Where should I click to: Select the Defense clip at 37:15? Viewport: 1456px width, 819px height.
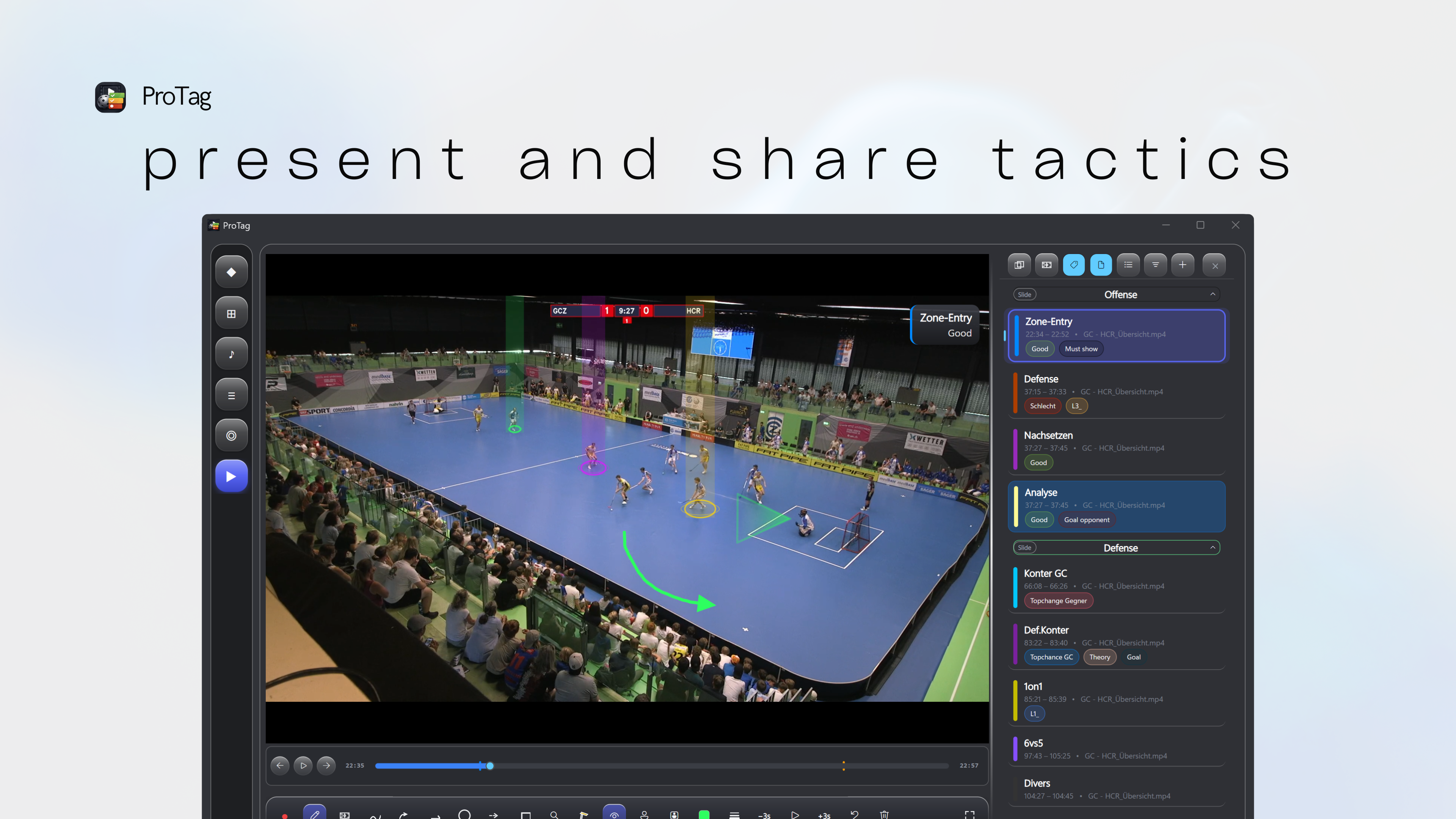pos(1117,393)
